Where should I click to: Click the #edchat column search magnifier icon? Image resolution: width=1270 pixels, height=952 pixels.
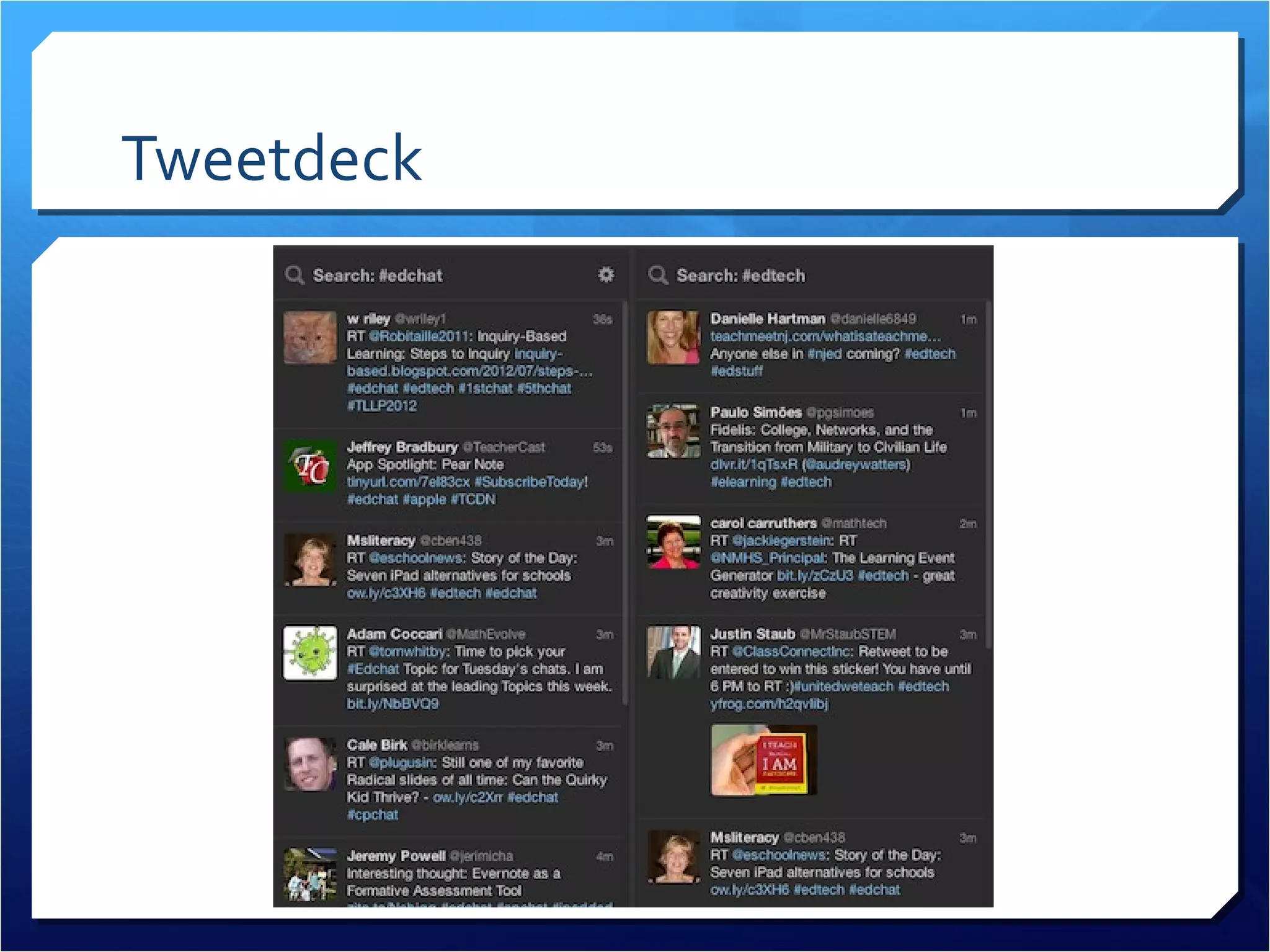(x=295, y=275)
